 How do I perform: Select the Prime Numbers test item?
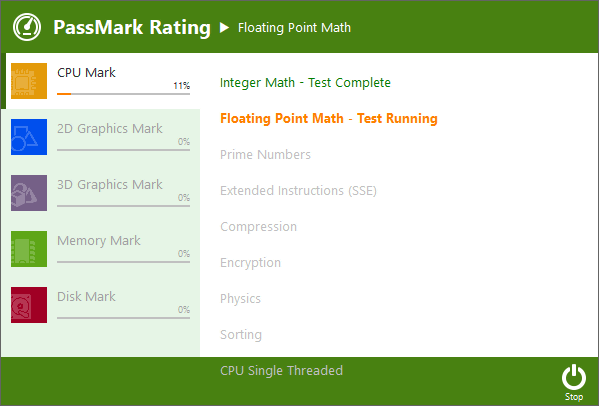coord(265,154)
